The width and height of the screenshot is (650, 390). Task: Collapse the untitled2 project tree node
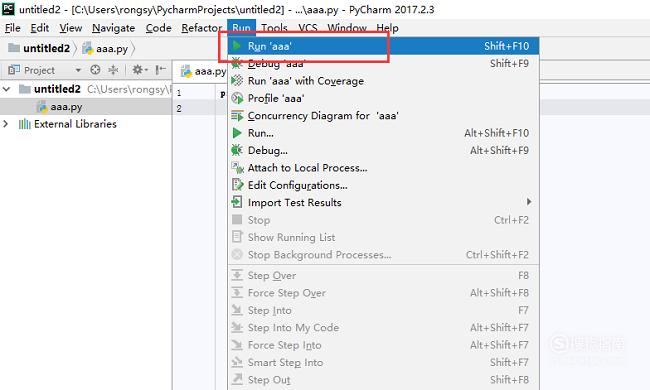[x=6, y=89]
